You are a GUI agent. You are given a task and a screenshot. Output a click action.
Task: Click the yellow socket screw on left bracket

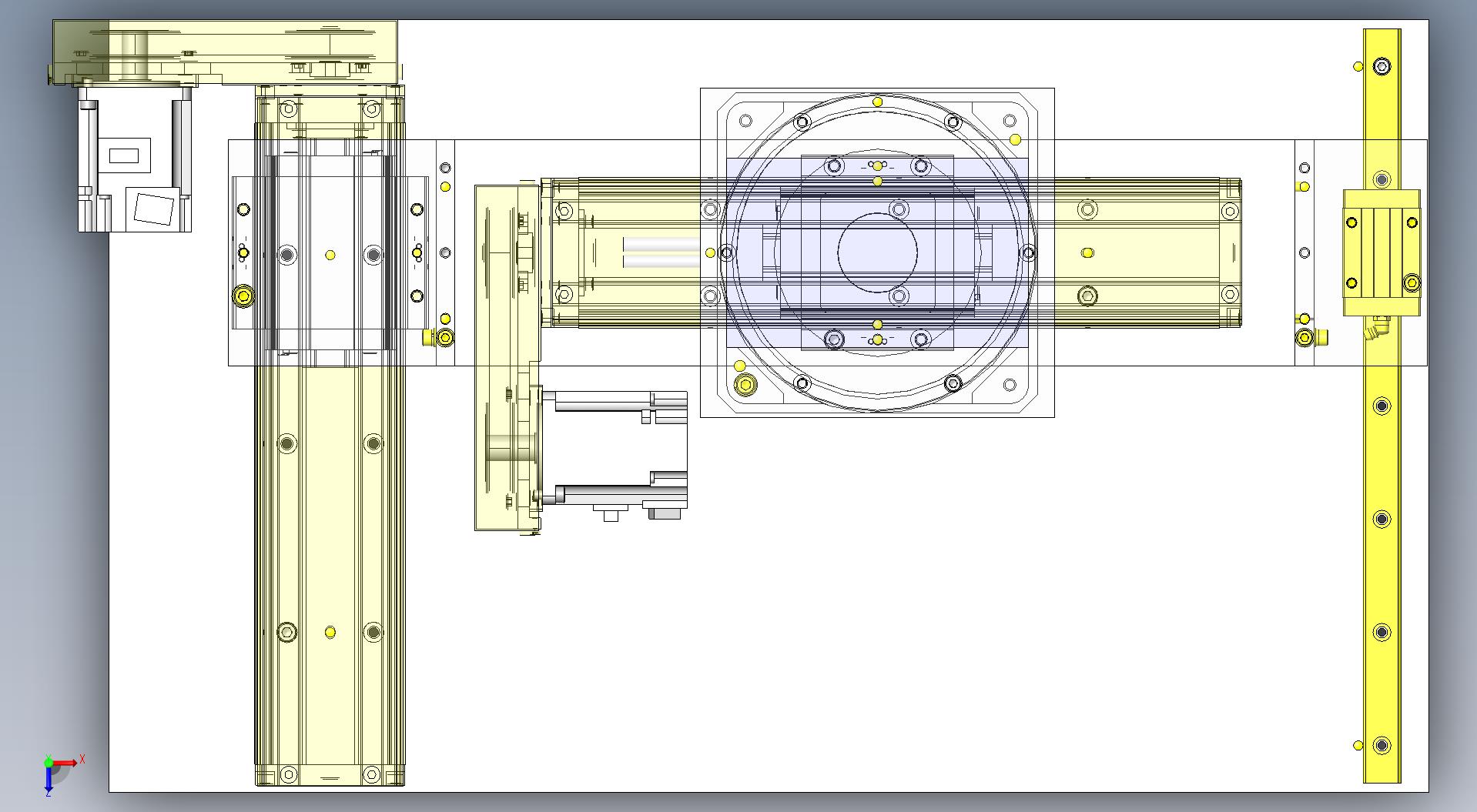(x=244, y=296)
